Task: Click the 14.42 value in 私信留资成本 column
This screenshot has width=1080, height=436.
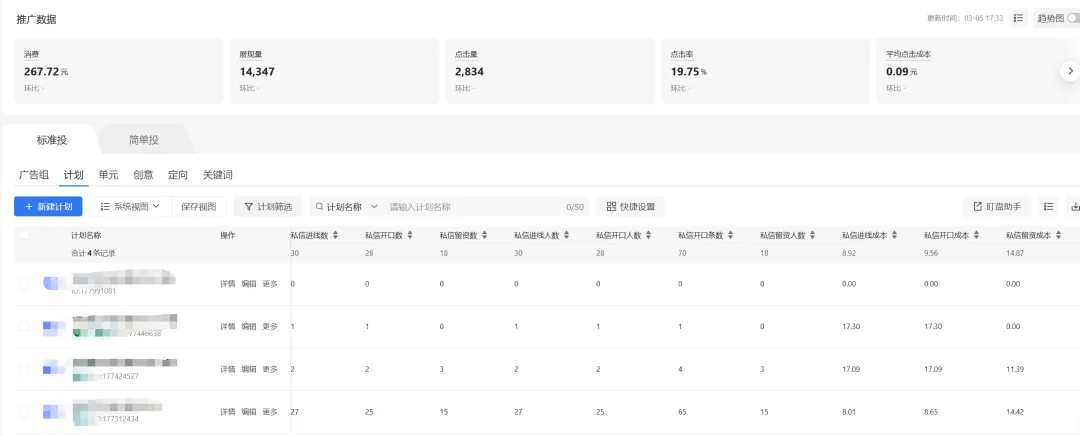Action: (1013, 412)
